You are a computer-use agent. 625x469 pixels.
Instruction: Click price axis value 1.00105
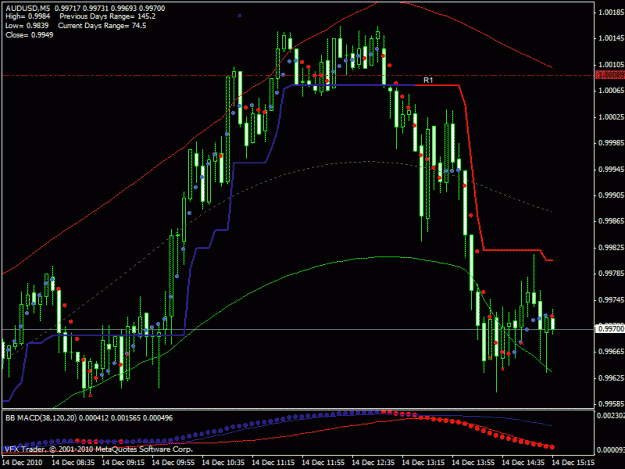click(x=611, y=65)
